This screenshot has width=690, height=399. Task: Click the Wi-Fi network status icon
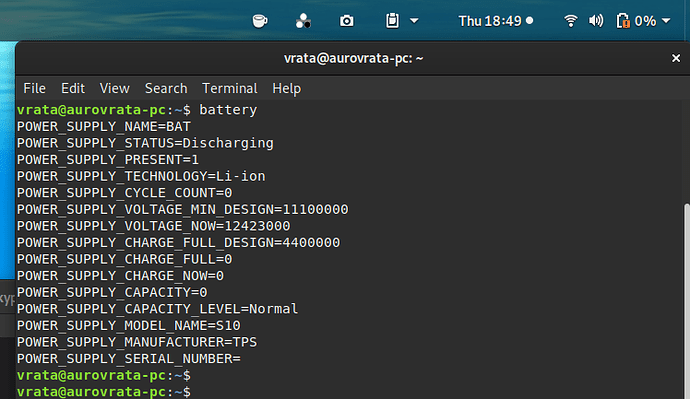point(571,21)
